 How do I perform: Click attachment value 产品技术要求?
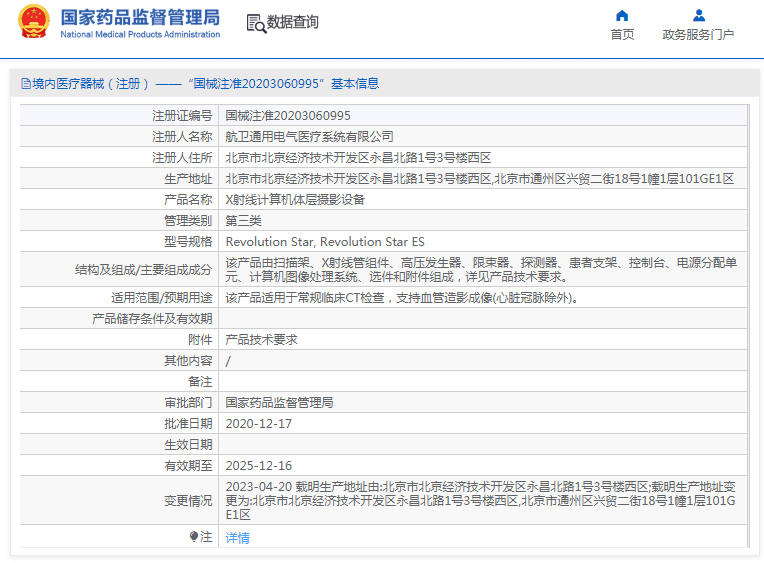click(262, 339)
